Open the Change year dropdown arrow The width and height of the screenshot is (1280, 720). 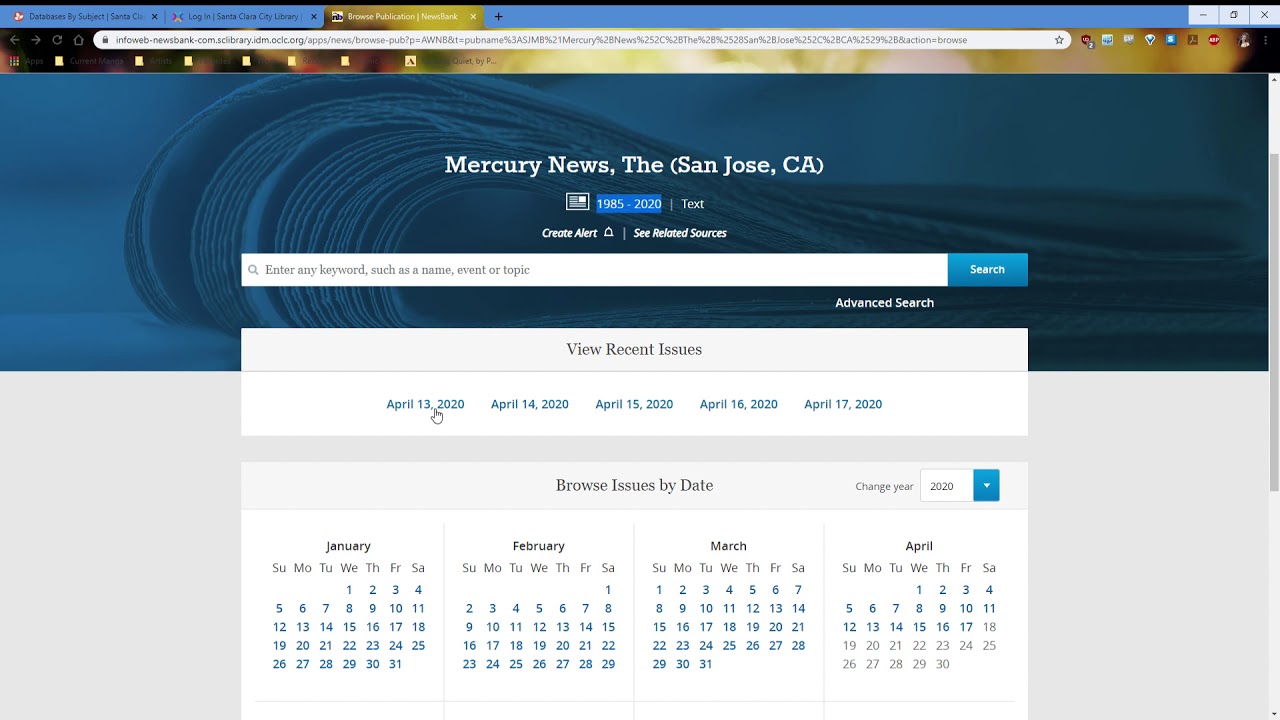coord(986,486)
